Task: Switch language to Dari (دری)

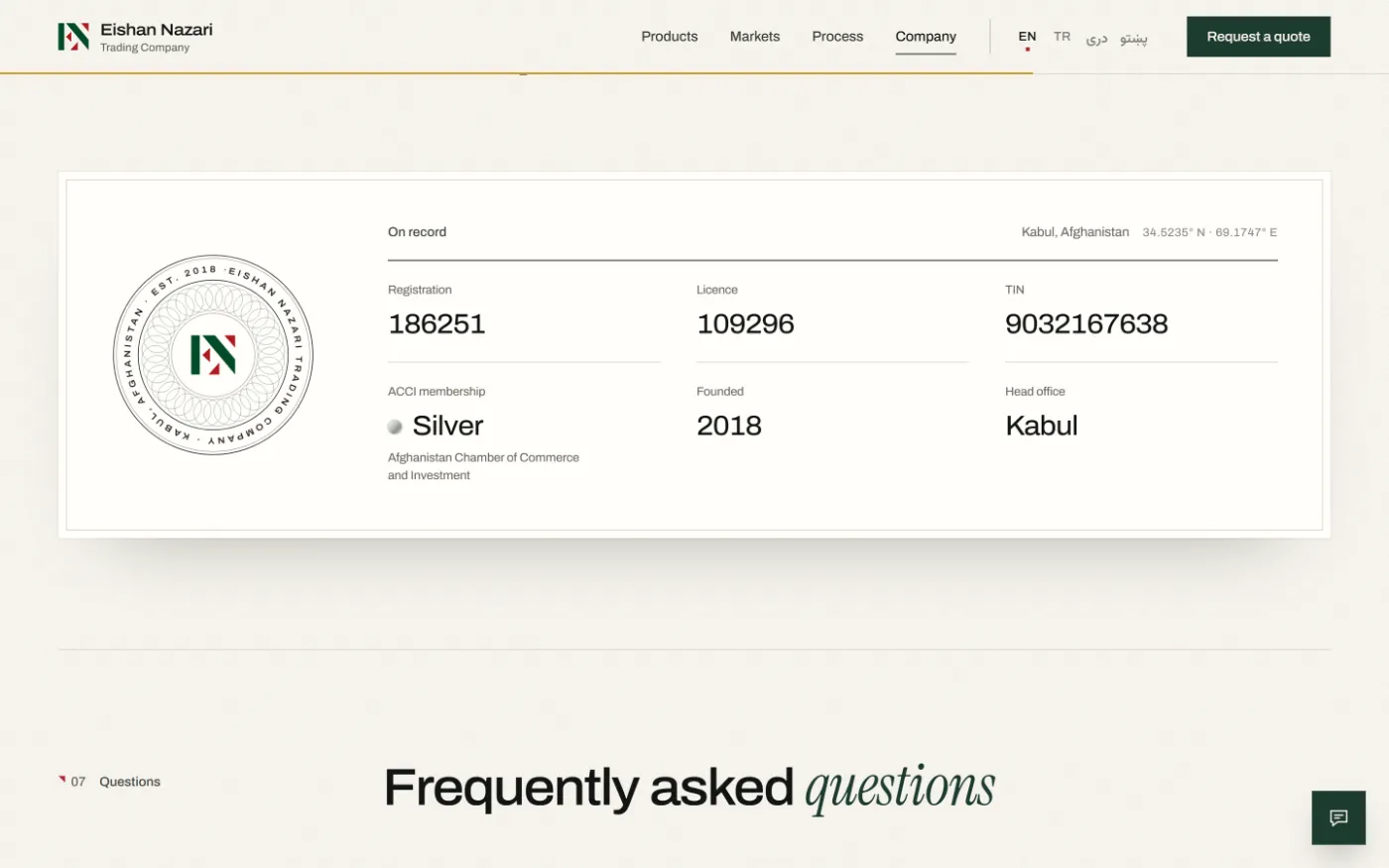Action: click(x=1096, y=38)
